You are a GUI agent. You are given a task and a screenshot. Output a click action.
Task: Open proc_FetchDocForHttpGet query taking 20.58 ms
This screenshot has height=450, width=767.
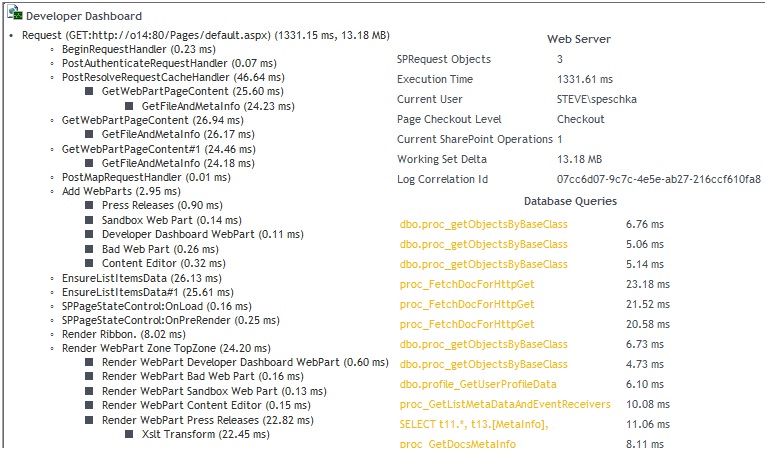(x=467, y=324)
